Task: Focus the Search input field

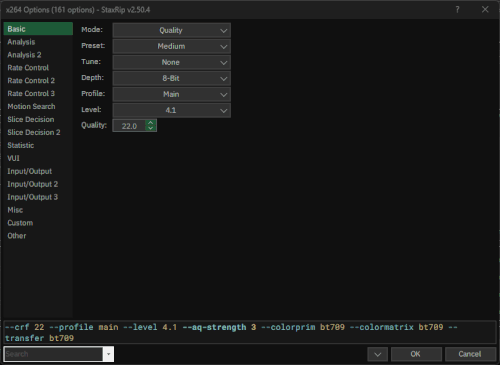Action: point(53,354)
